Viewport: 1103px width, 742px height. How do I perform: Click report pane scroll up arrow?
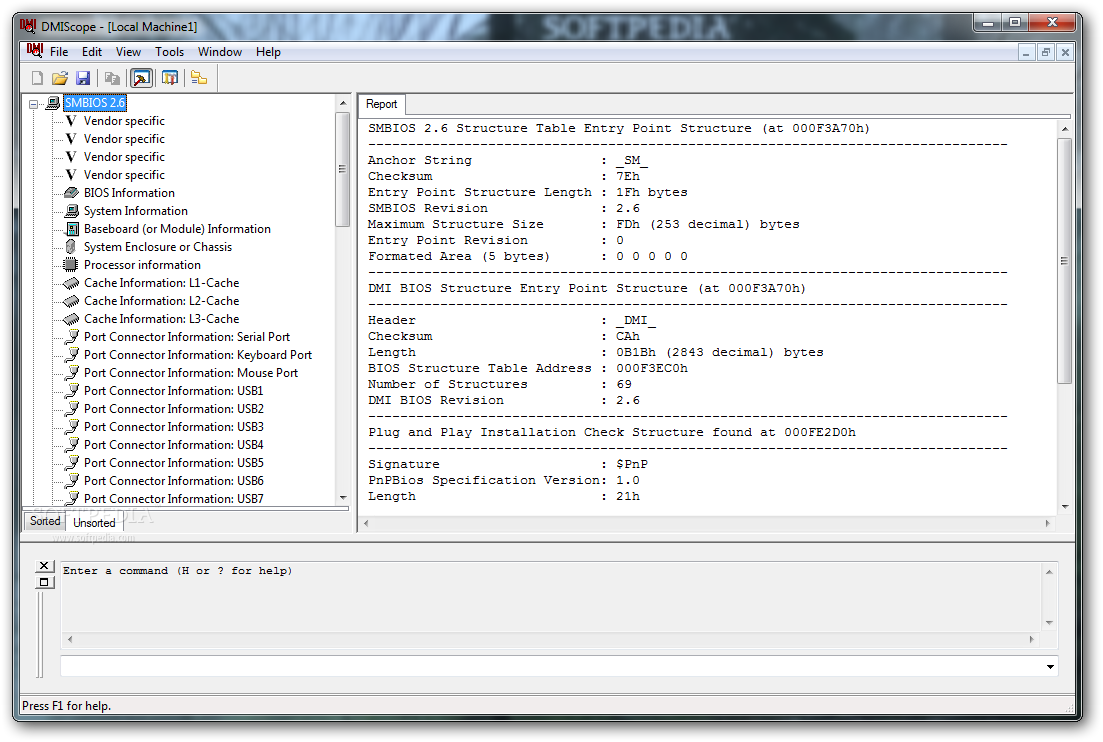[1065, 129]
